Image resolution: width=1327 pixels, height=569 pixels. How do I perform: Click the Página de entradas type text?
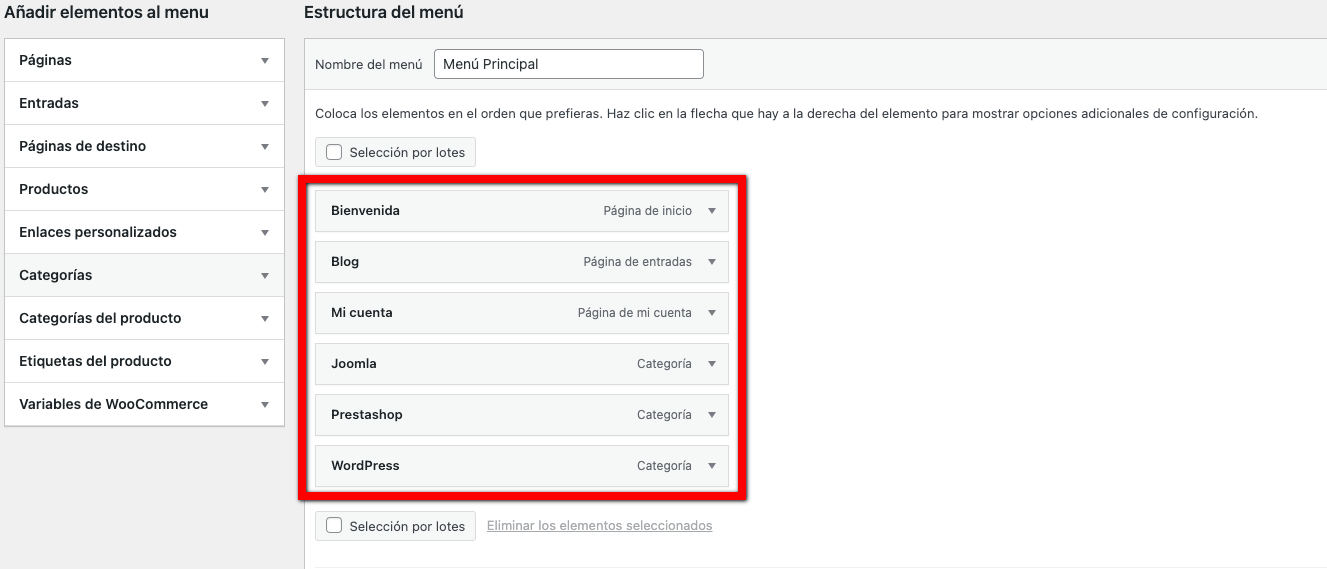pos(638,262)
